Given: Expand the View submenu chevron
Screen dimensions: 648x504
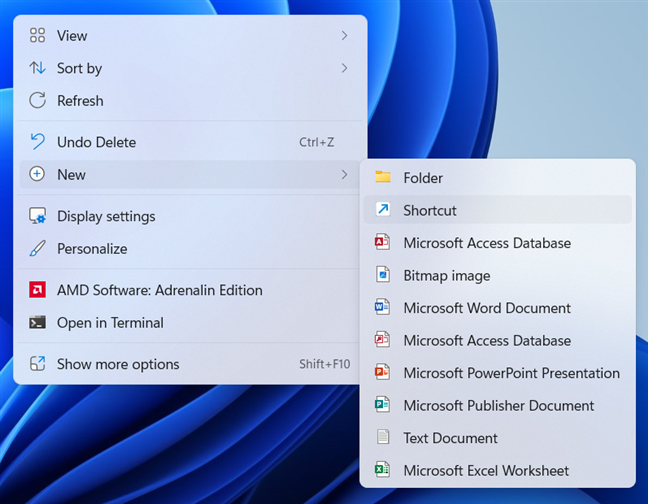Looking at the screenshot, I should (344, 36).
